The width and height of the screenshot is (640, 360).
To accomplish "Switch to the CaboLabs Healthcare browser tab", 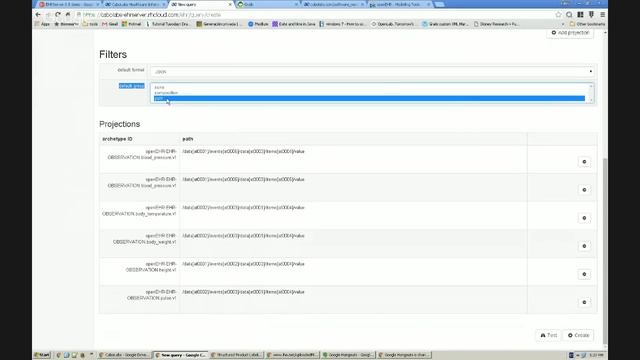I will (x=134, y=4).
